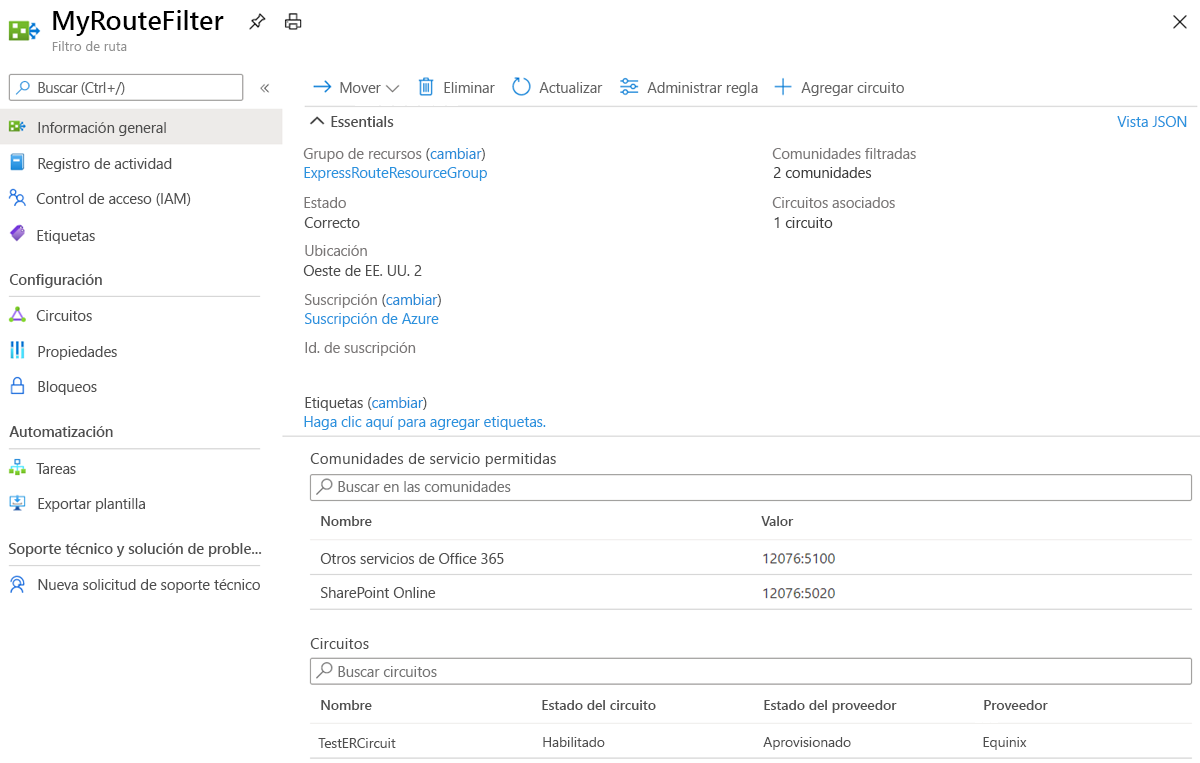Focus Buscar en las comunidades field
The image size is (1200, 763).
751,487
